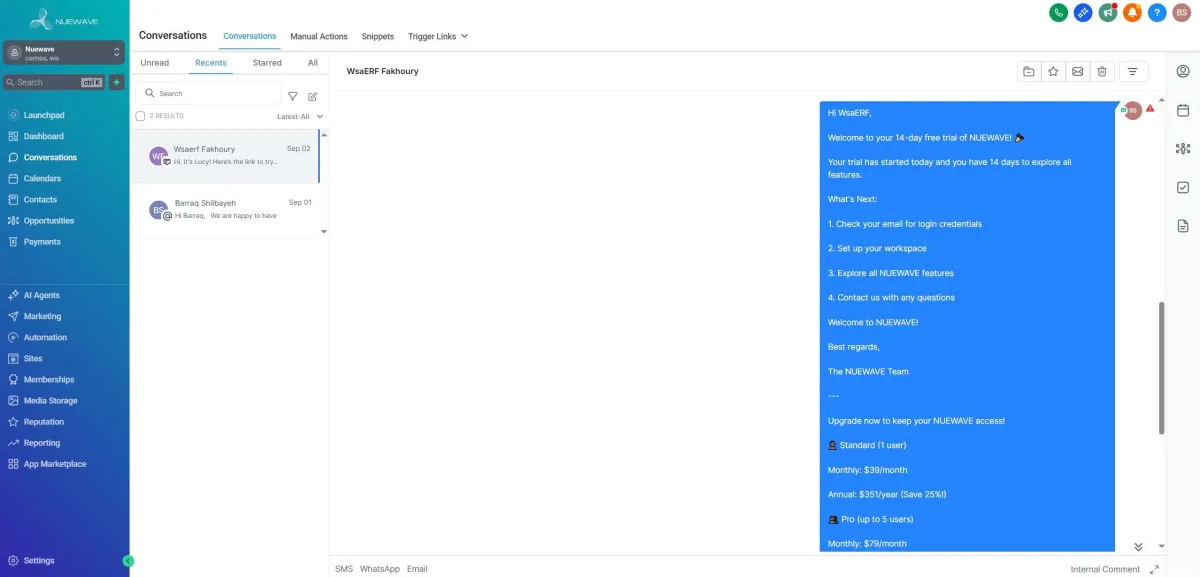This screenshot has width=1200, height=577.
Task: Toggle the select-all checkbox next to 2 RESULTS
Action: [x=140, y=116]
